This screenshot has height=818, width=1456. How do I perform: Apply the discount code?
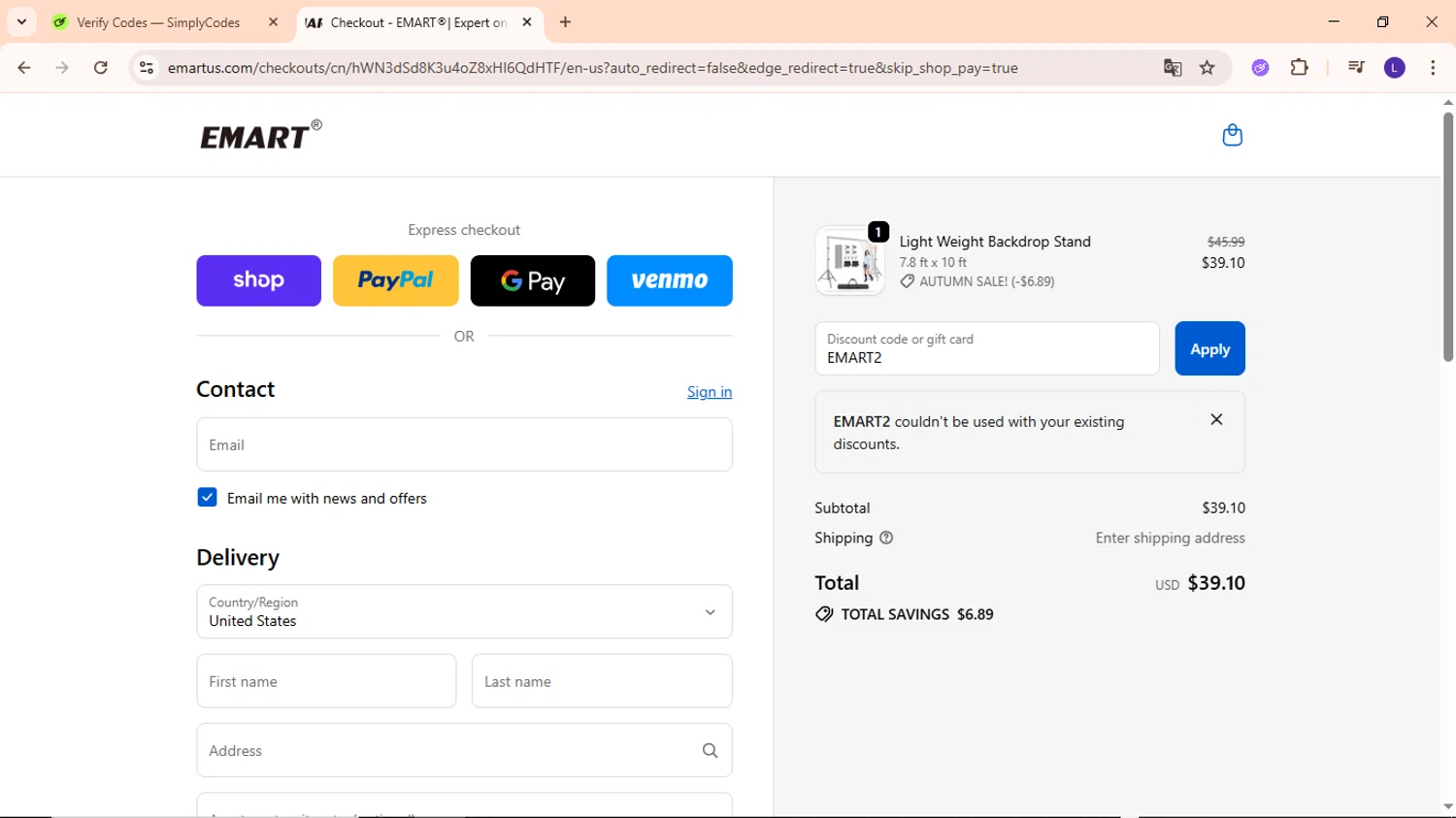coord(1209,348)
